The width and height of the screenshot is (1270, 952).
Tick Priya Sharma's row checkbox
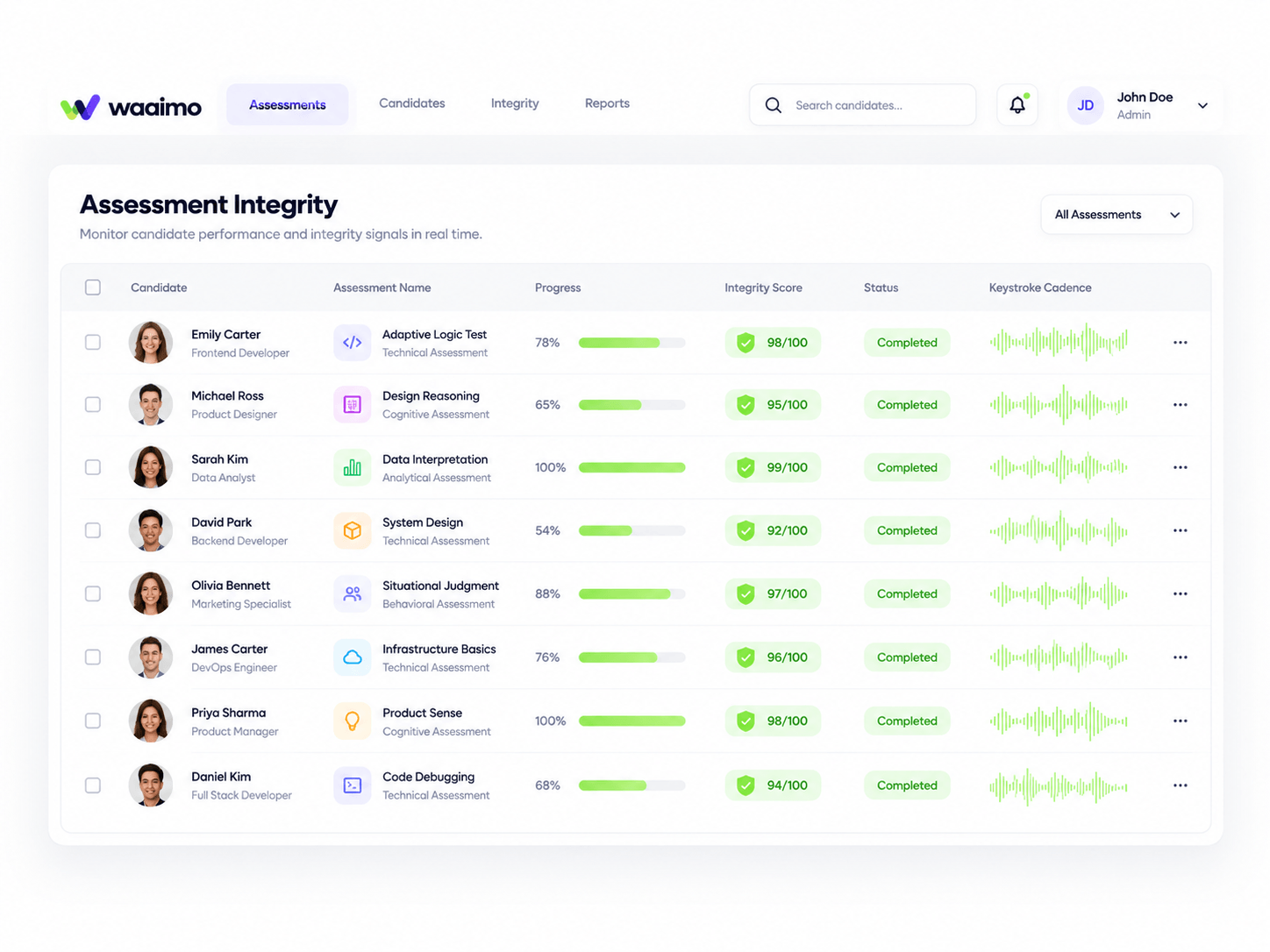pos(93,721)
